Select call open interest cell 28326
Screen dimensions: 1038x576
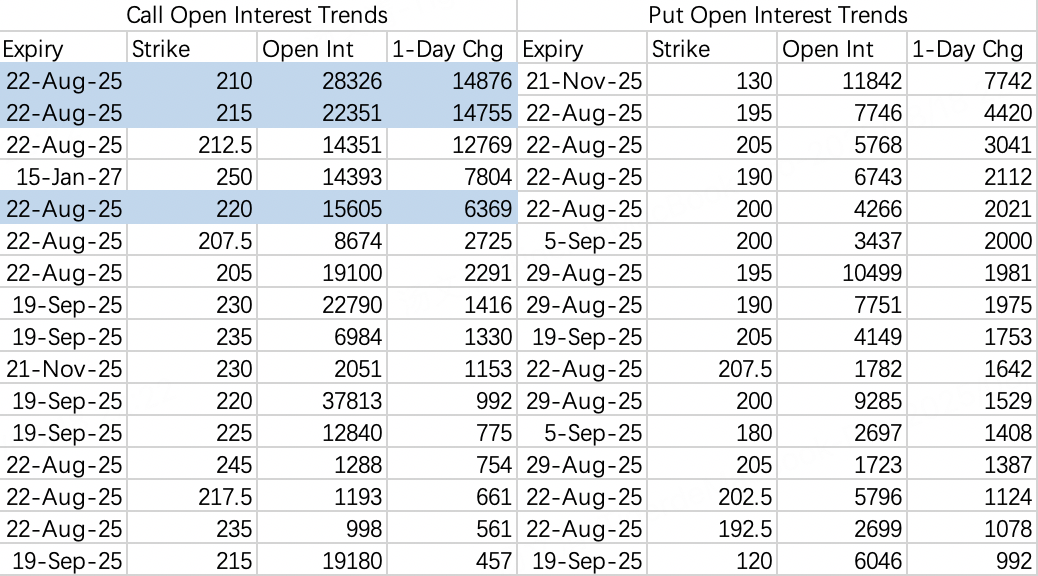click(321, 80)
